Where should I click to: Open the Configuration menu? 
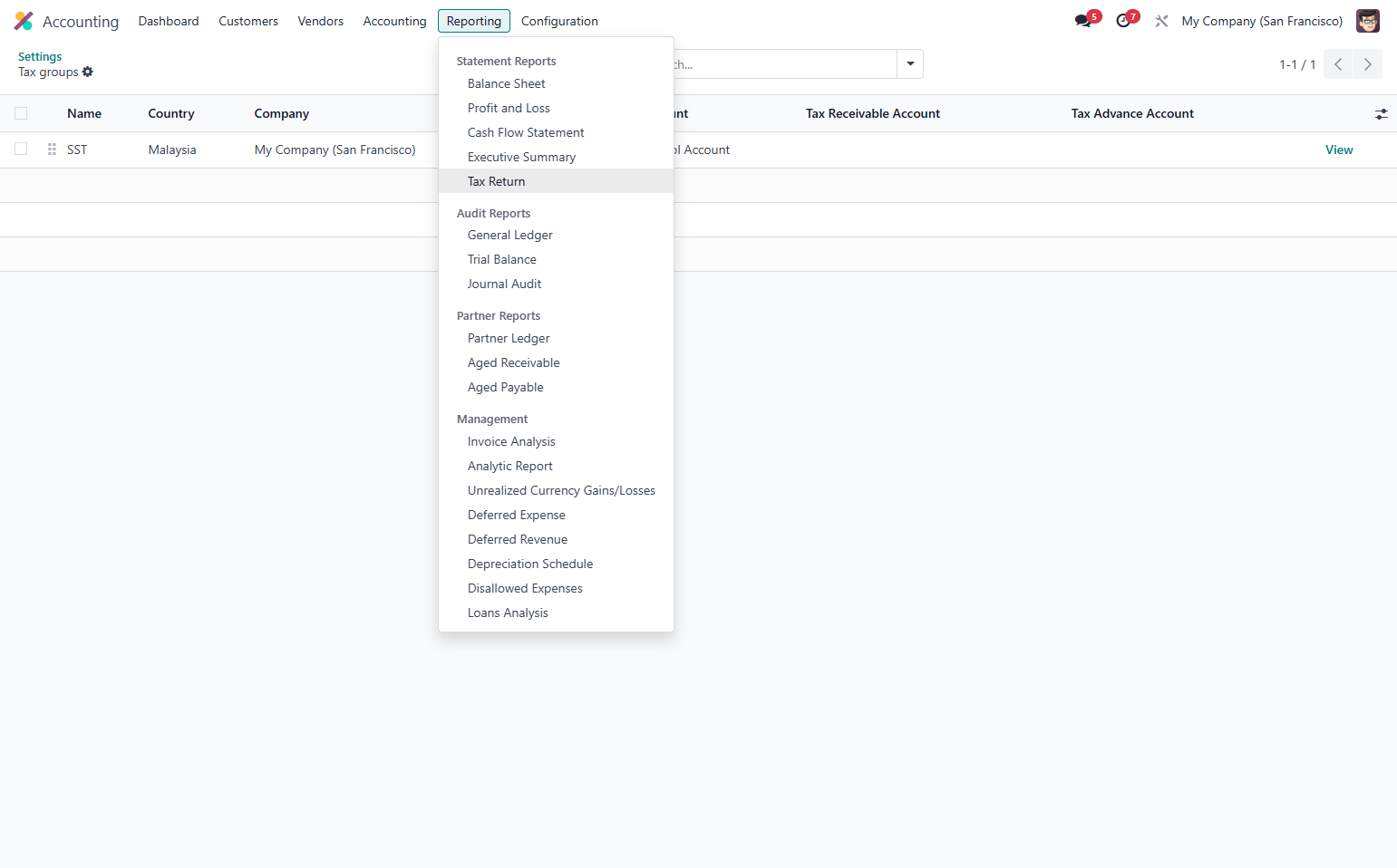pyautogui.click(x=559, y=21)
